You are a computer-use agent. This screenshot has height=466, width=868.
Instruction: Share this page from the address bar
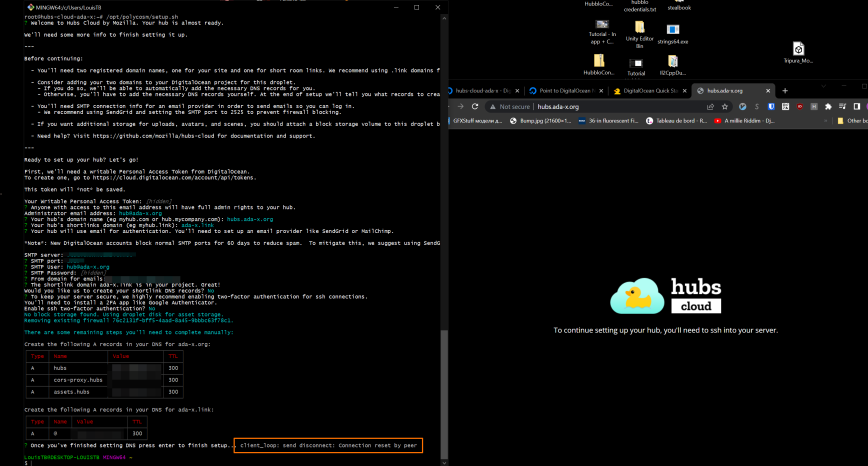coord(710,106)
